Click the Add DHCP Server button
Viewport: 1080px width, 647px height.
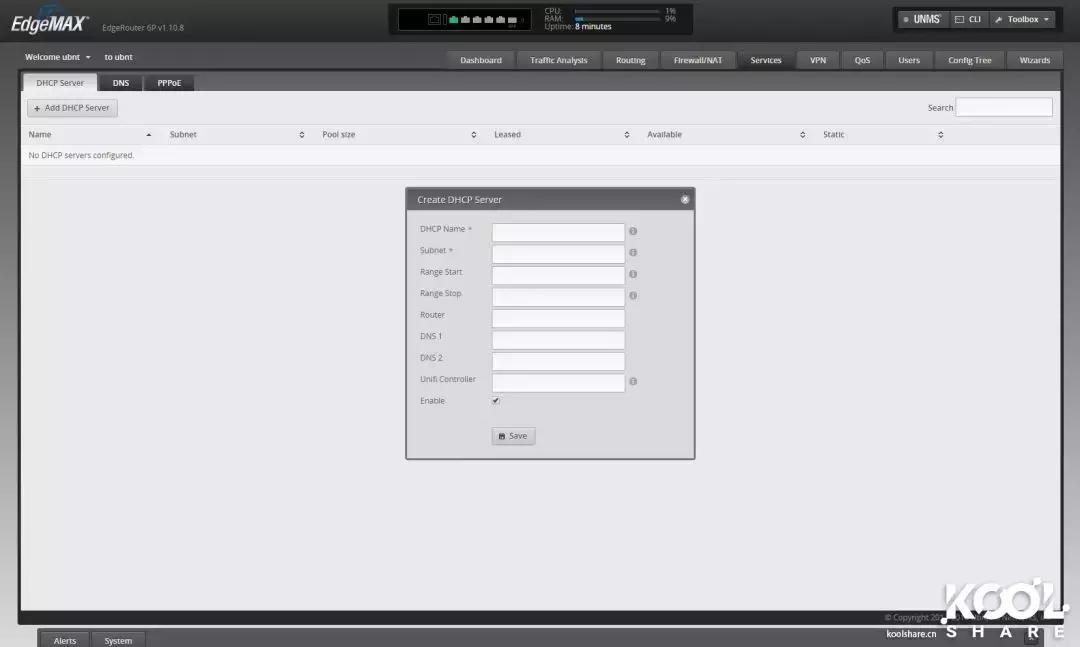[72, 108]
